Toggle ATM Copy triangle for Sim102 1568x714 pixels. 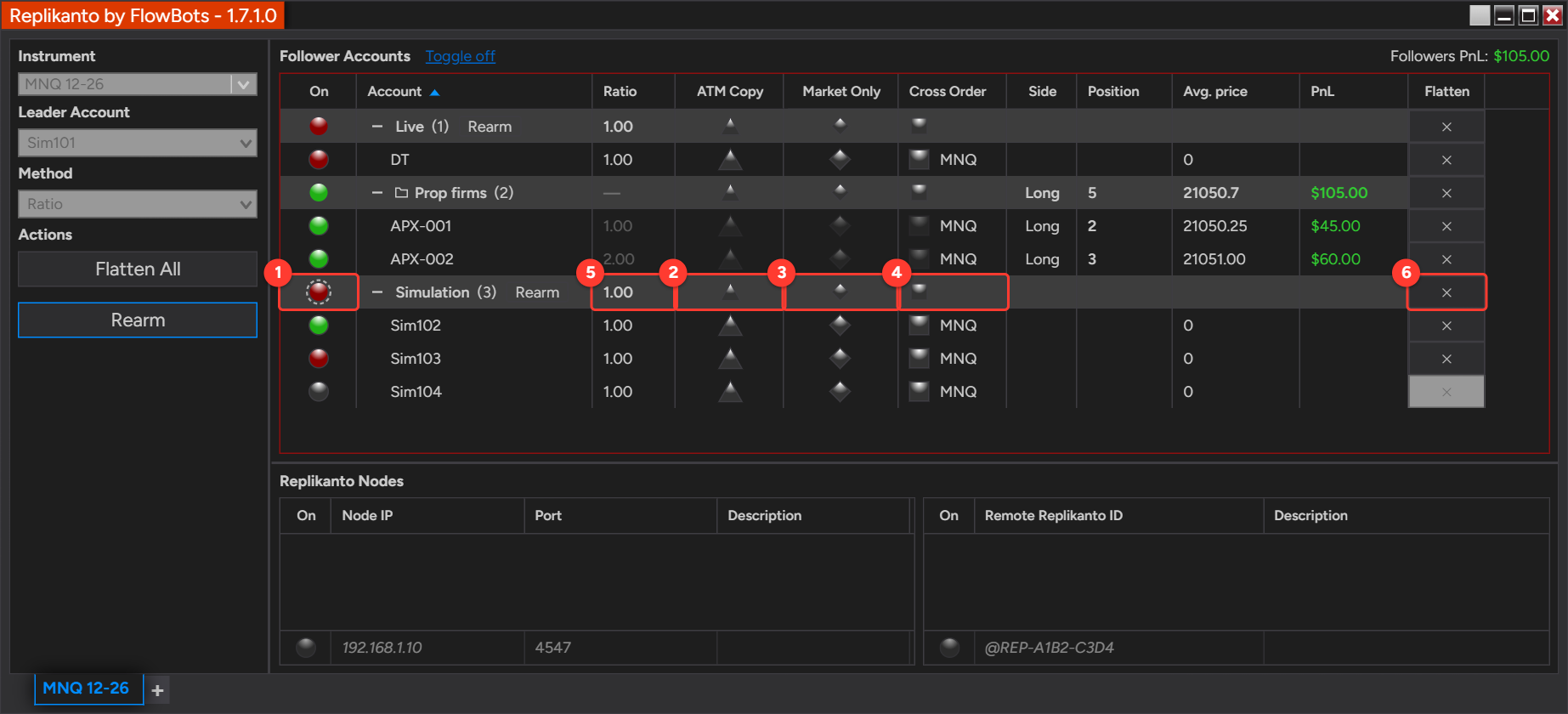(730, 325)
